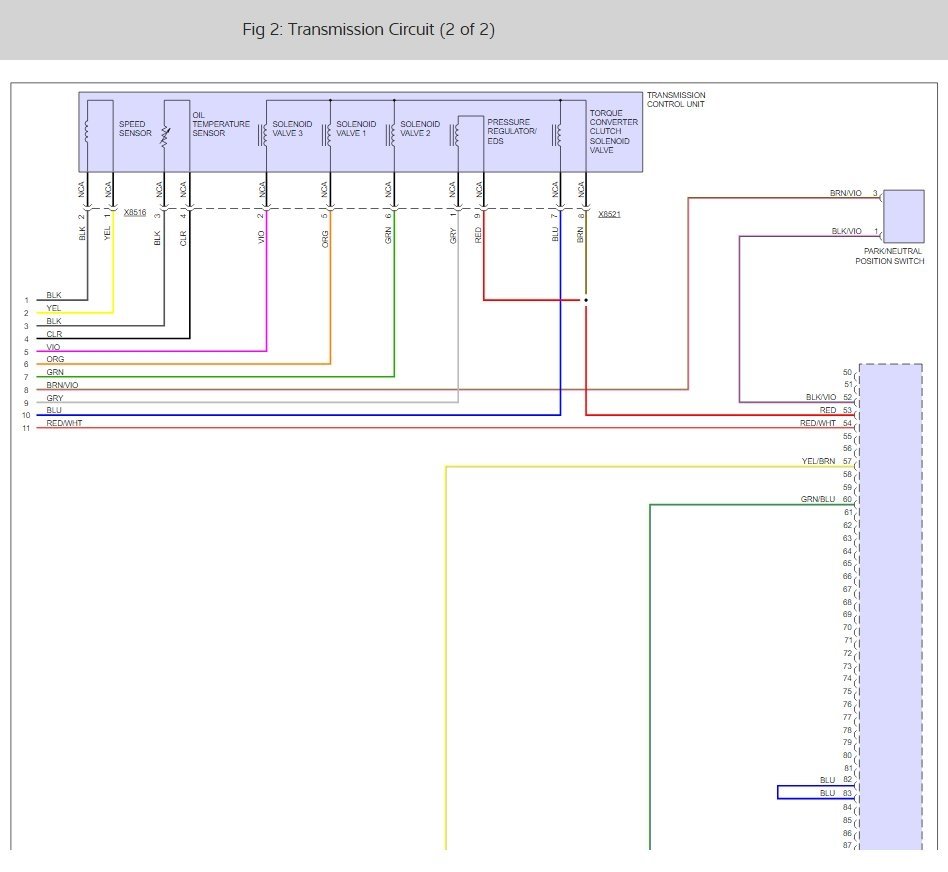Click the GRN/BLU pin 60 label
Screen dimensions: 948x872
[x=826, y=499]
